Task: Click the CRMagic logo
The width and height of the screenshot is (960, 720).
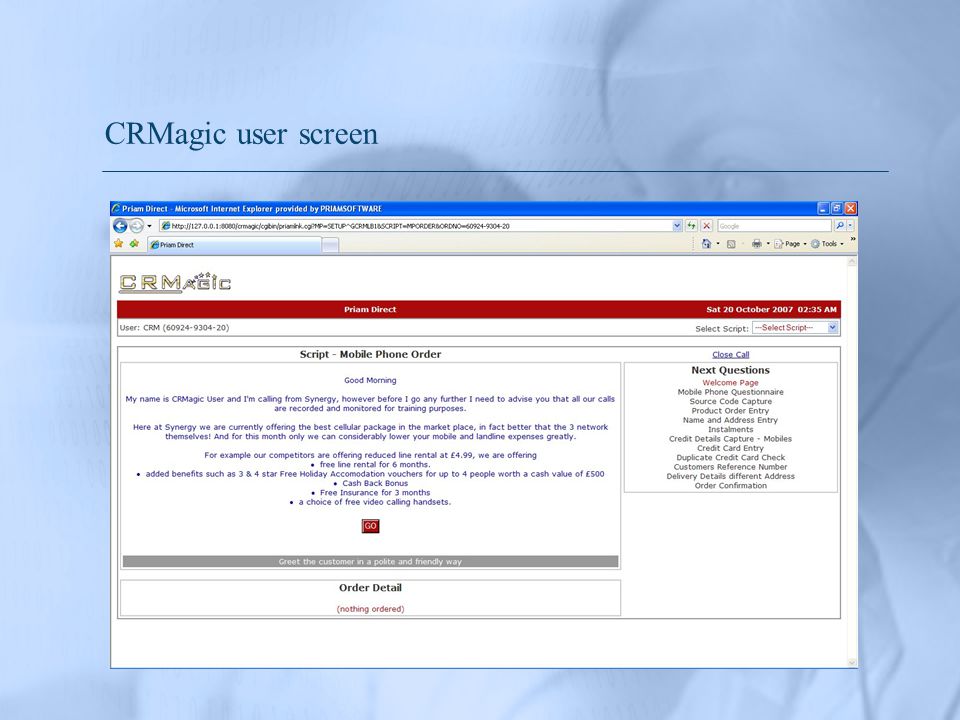Action: click(174, 282)
